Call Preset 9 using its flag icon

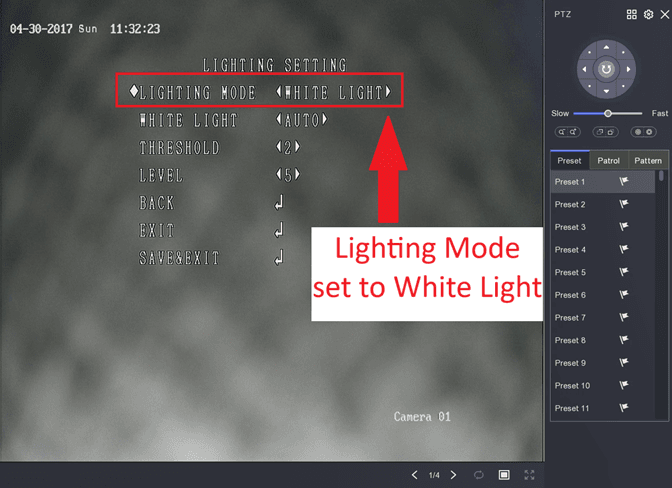[624, 362]
